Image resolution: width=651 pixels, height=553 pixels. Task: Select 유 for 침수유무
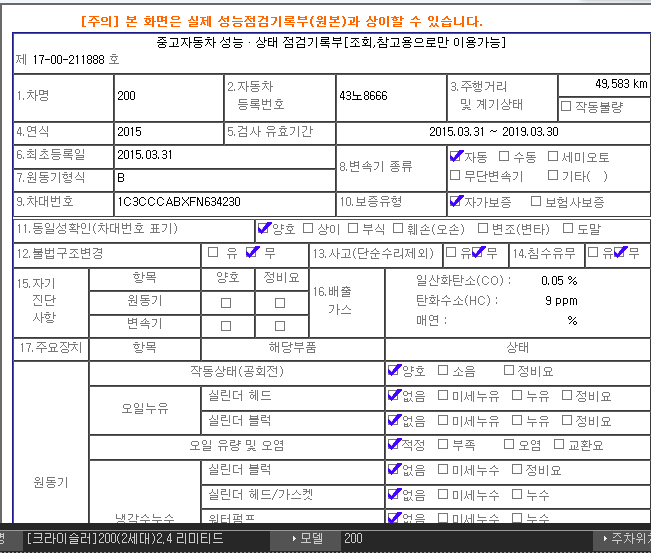594,253
